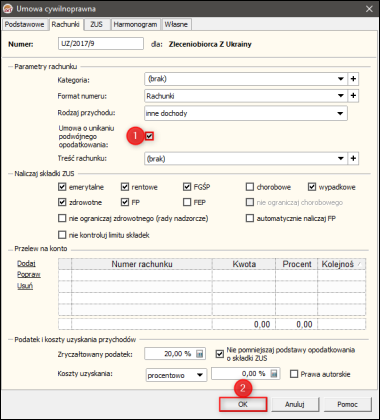Check the Prawa autorskie option
Screen dimensions: 380x420
pos(294,374)
